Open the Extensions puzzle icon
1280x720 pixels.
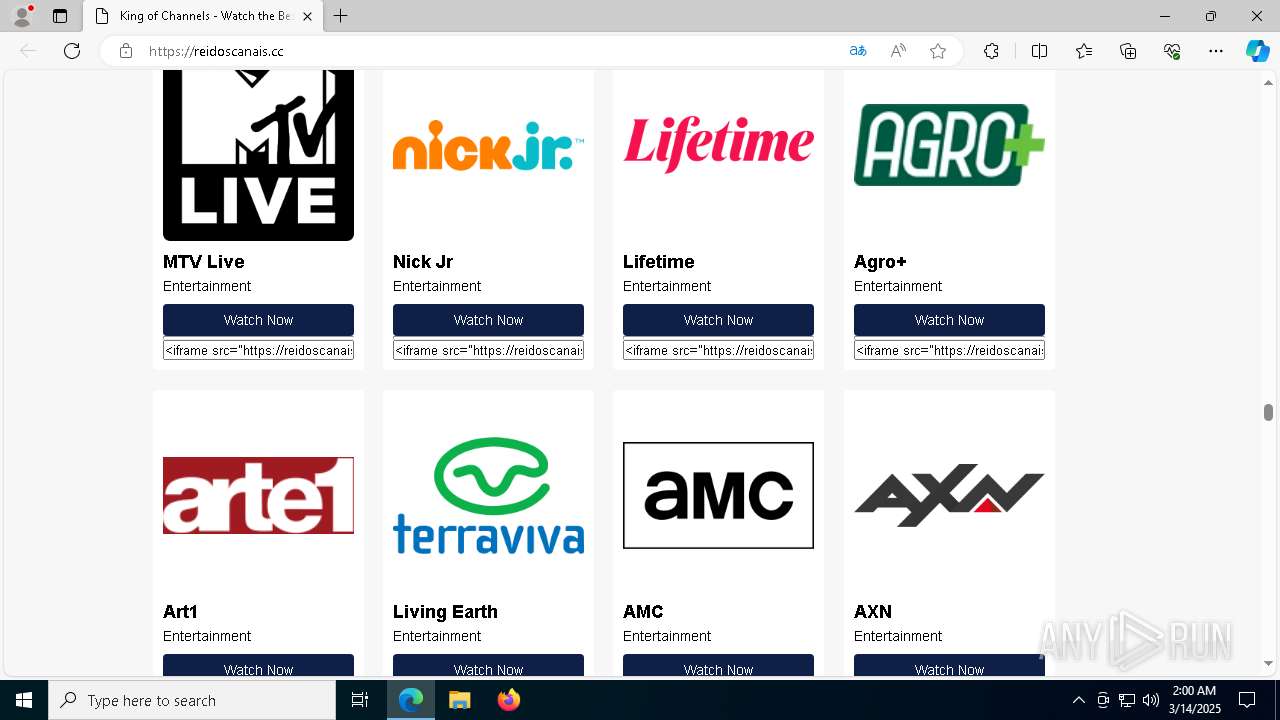click(991, 51)
